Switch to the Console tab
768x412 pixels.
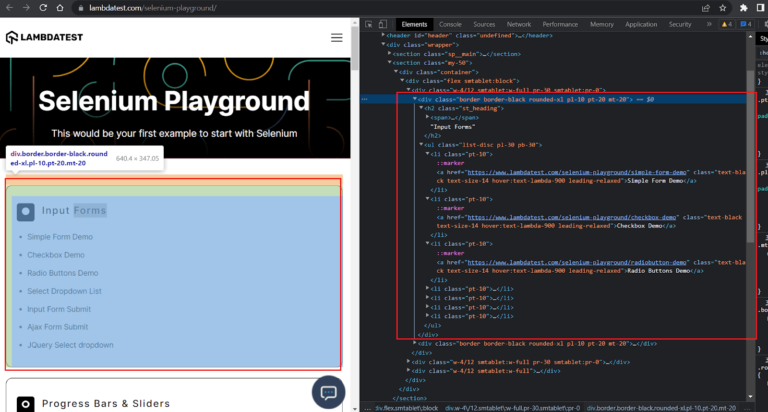coord(450,24)
